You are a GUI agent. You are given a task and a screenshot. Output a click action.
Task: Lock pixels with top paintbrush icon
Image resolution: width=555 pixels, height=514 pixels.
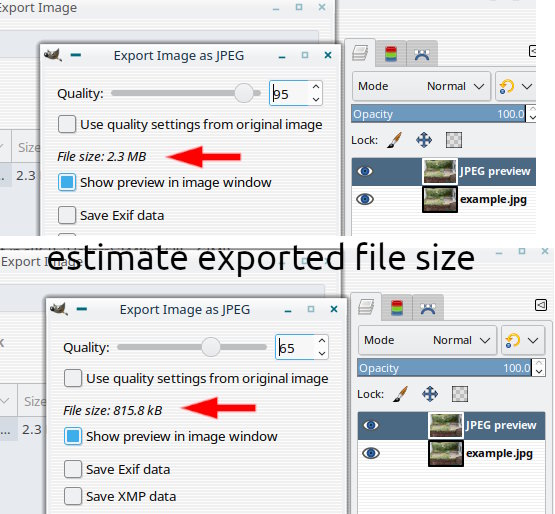pos(395,140)
